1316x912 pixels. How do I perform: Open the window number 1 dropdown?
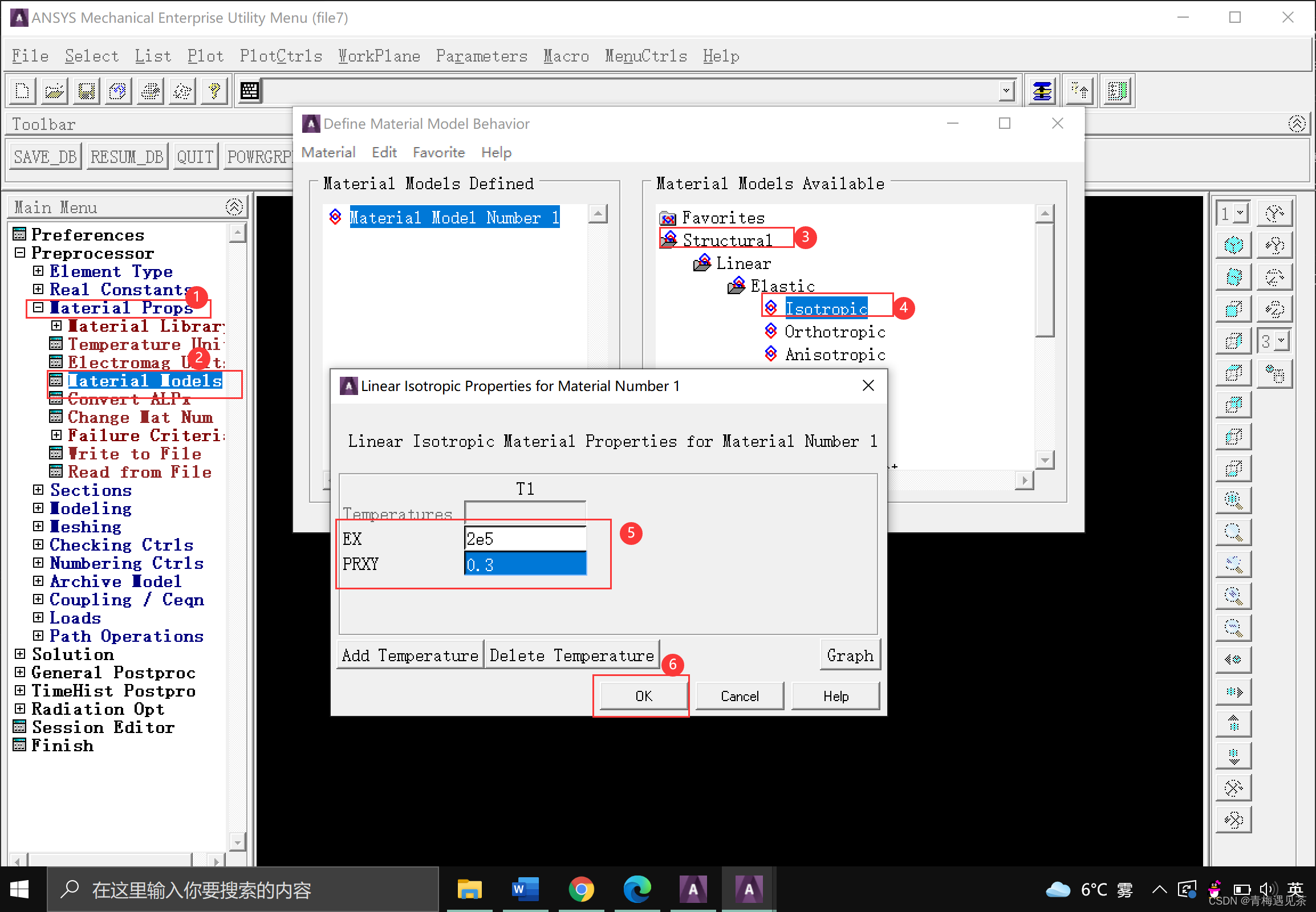(1240, 214)
